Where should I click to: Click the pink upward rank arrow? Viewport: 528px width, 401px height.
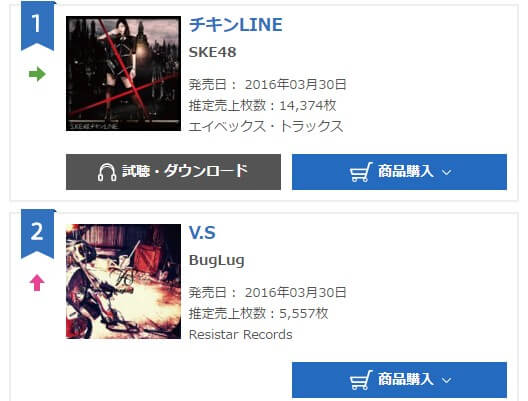point(37,282)
